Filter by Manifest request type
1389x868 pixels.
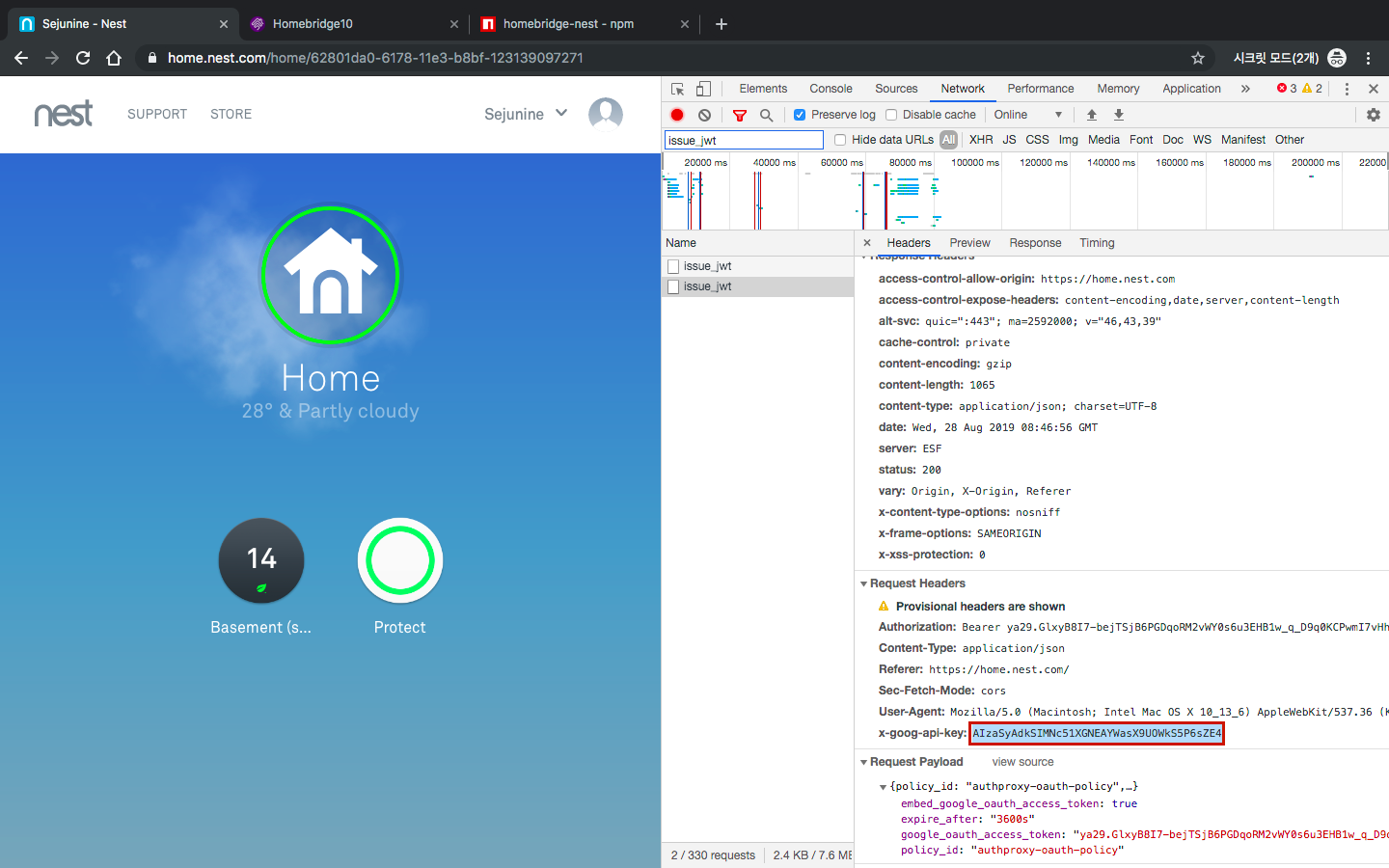point(1242,140)
